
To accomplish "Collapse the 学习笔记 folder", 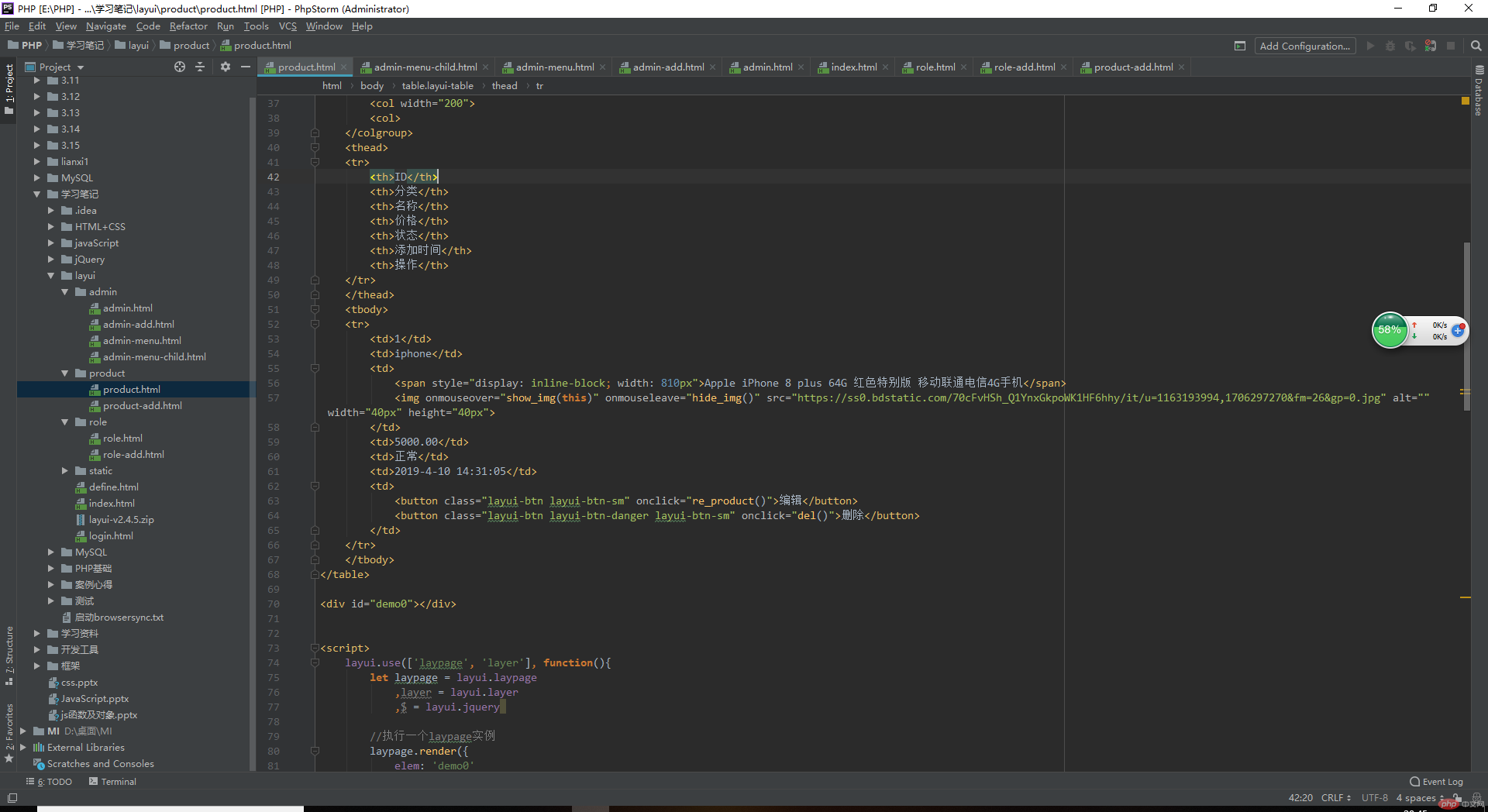I will tap(36, 194).
